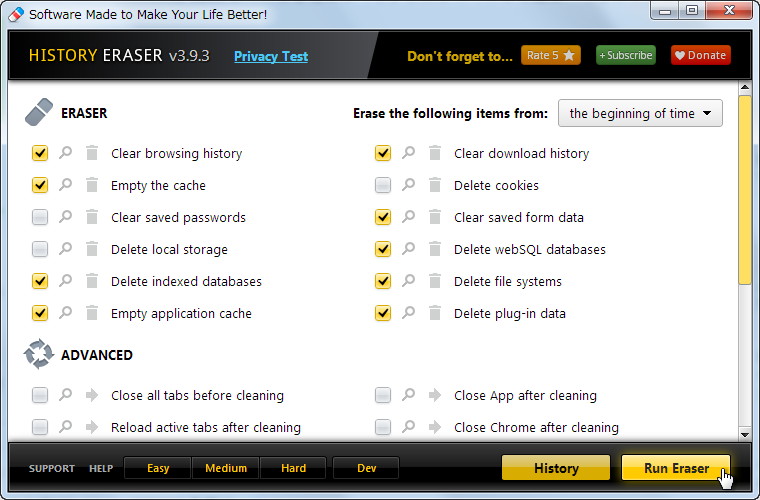Viewport: 760px width, 500px height.
Task: Click magnifier icon beside Clear saved form data
Action: pyautogui.click(x=409, y=217)
